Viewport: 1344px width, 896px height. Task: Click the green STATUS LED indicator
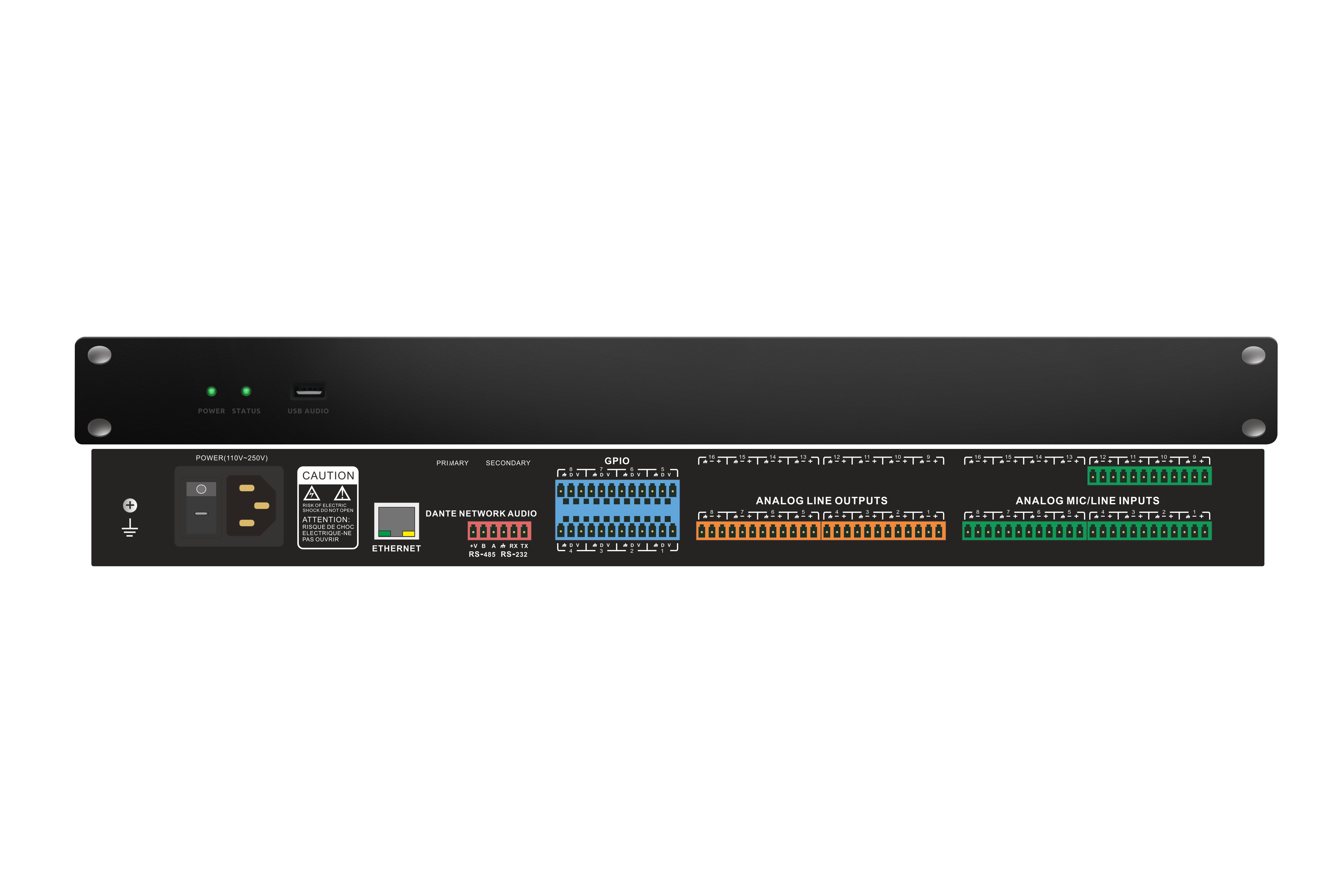pyautogui.click(x=246, y=391)
